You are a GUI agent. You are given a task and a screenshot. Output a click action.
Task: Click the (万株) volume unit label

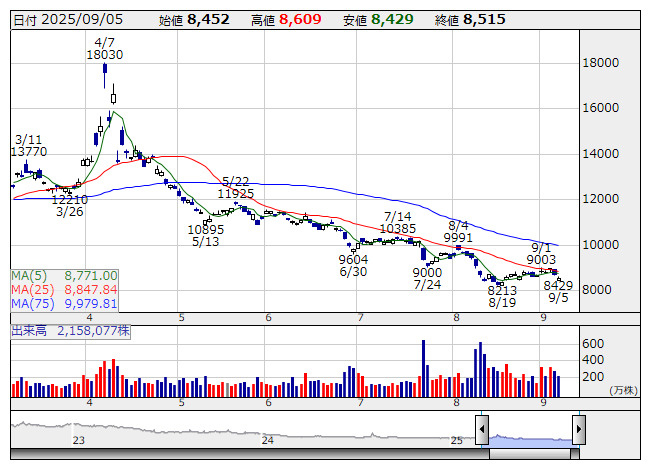point(623,390)
